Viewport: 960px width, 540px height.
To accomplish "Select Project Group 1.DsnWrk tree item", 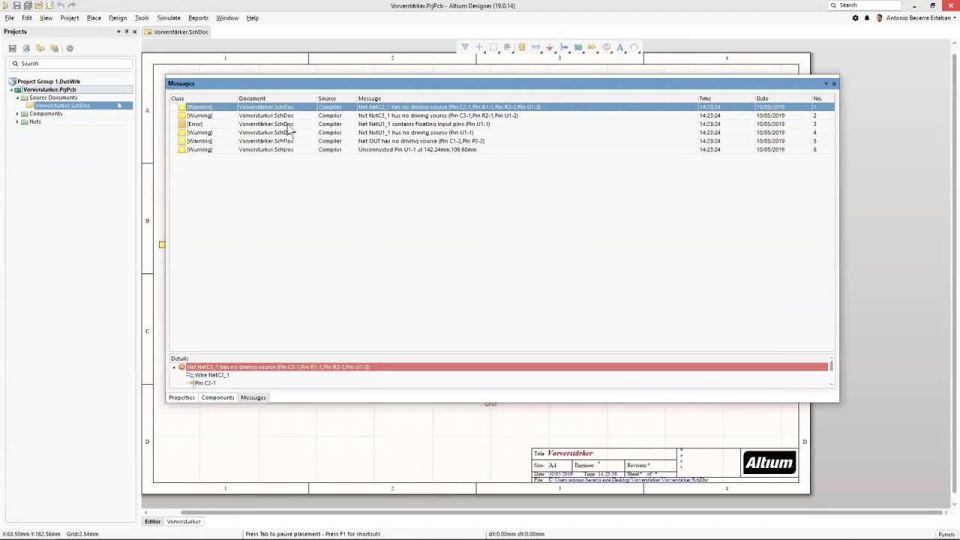I will click(x=48, y=81).
